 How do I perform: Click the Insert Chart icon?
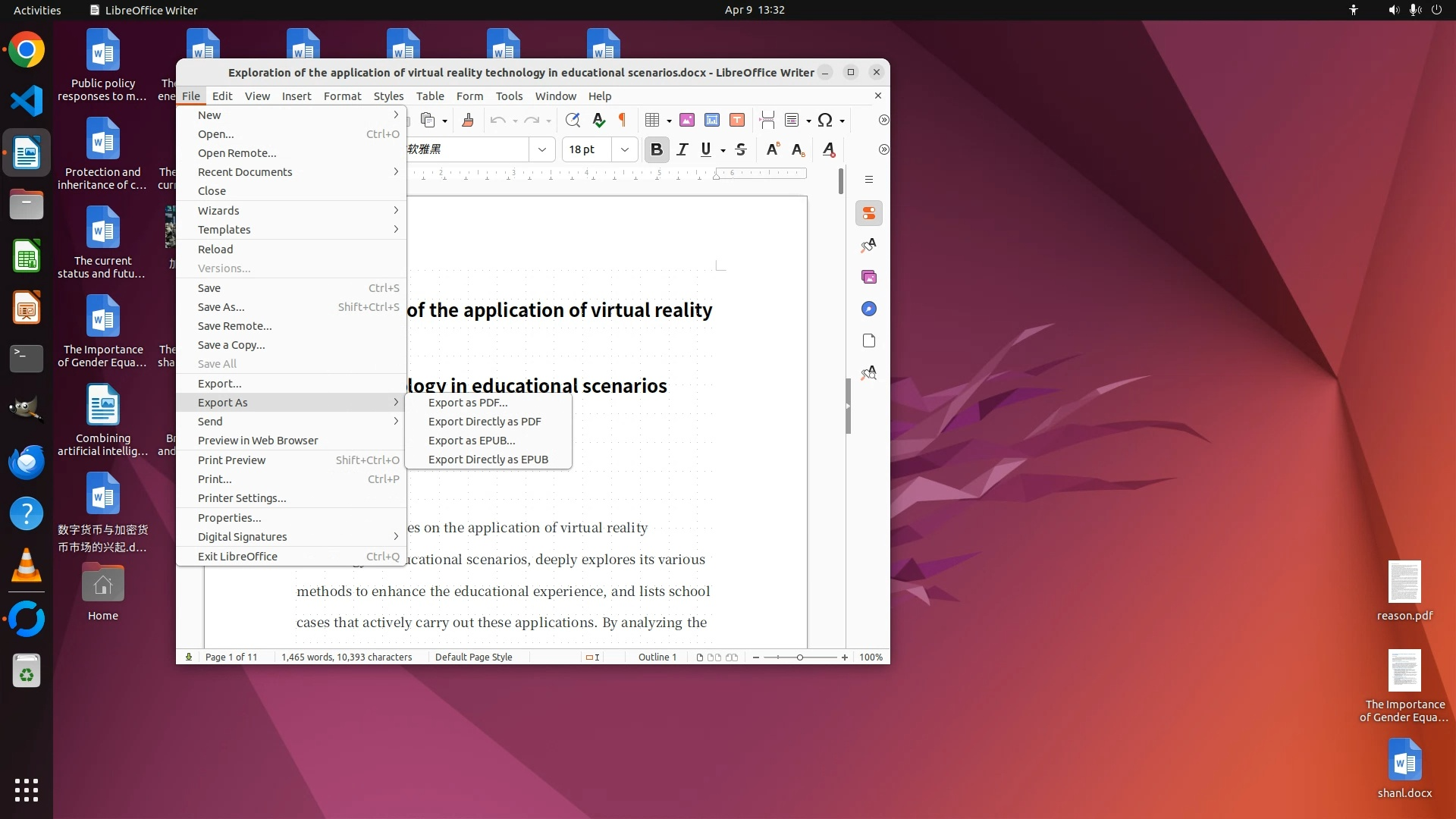pos(711,120)
